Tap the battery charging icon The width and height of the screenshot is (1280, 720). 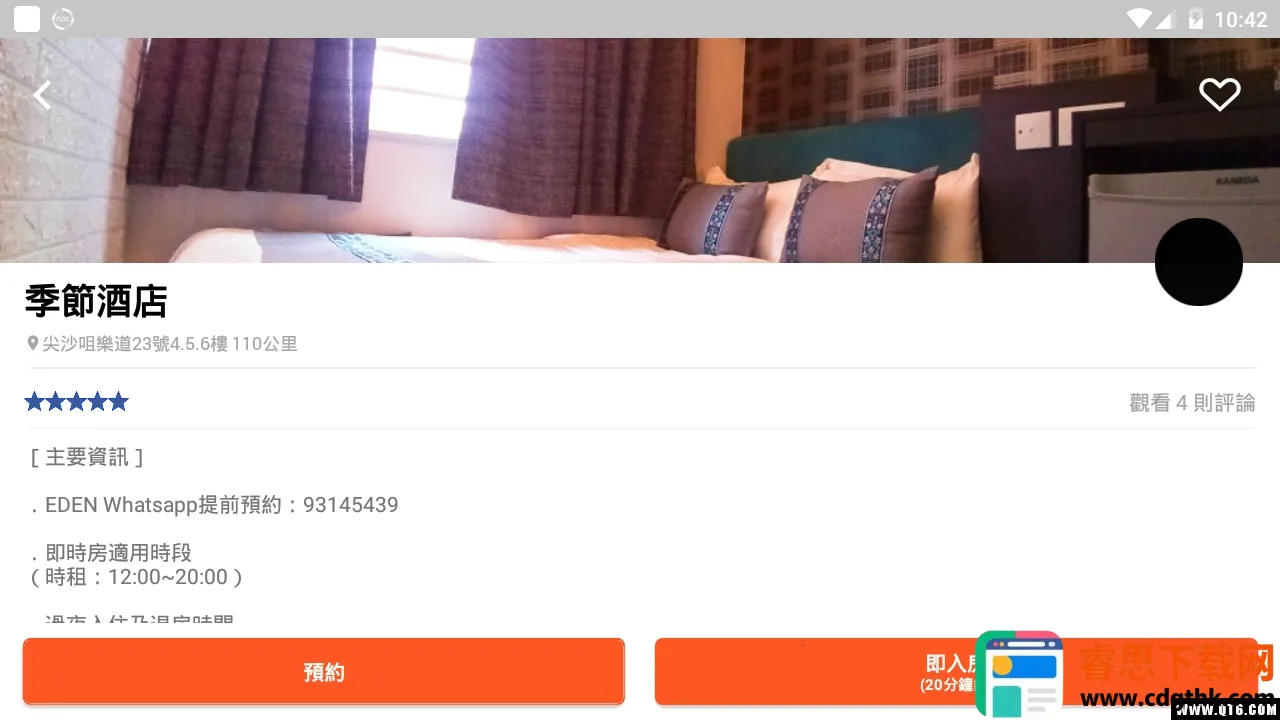pyautogui.click(x=1195, y=18)
